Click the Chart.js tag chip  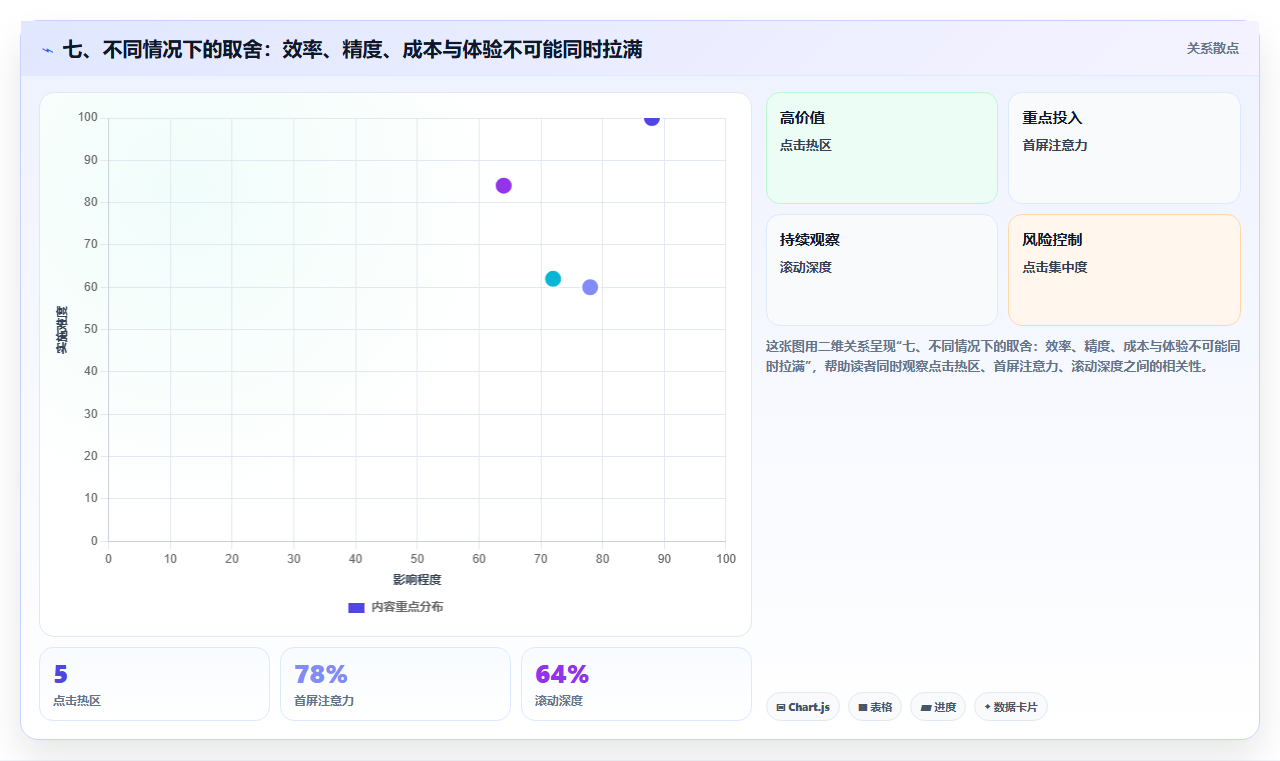click(x=803, y=707)
